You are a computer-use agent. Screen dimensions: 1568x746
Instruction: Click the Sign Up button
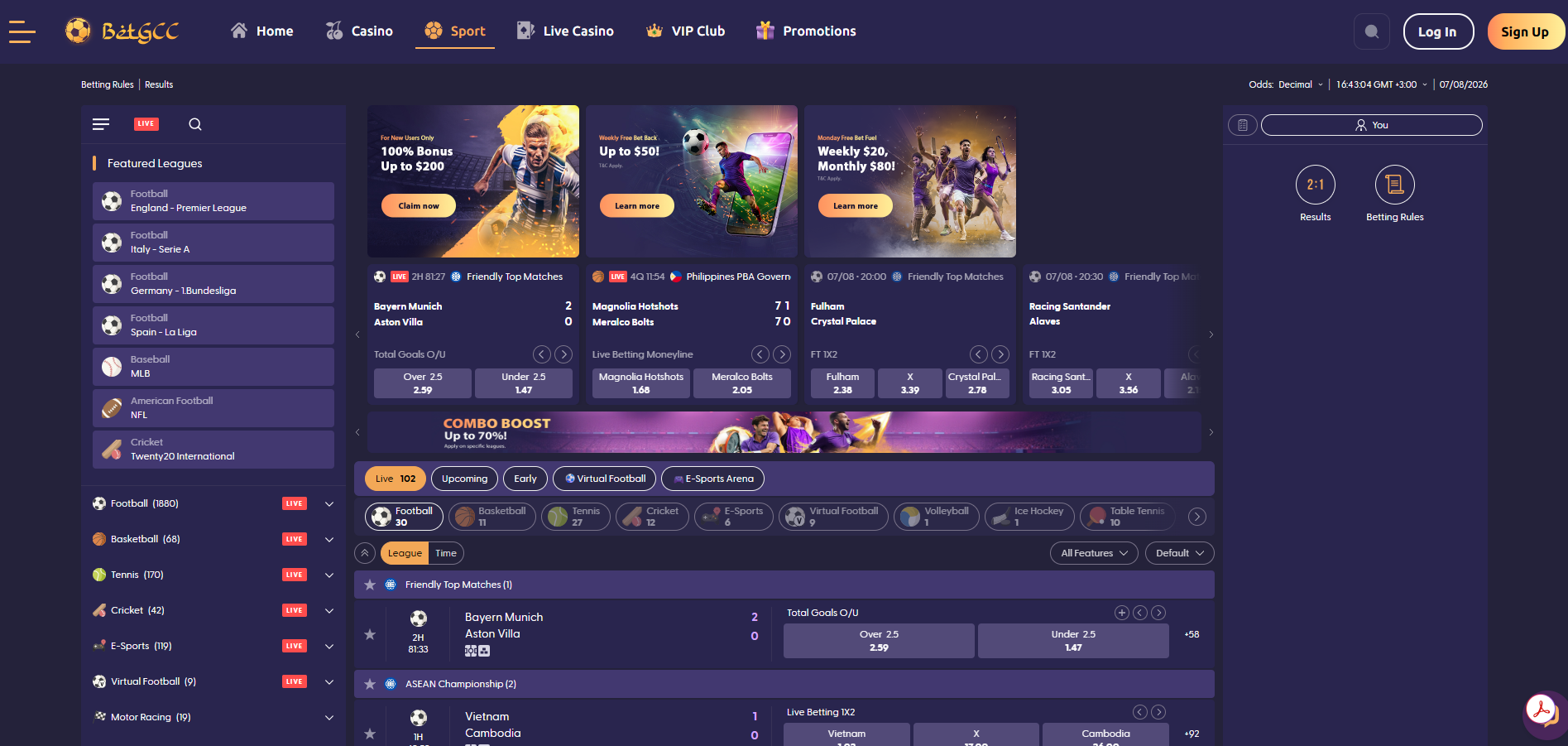click(x=1525, y=31)
